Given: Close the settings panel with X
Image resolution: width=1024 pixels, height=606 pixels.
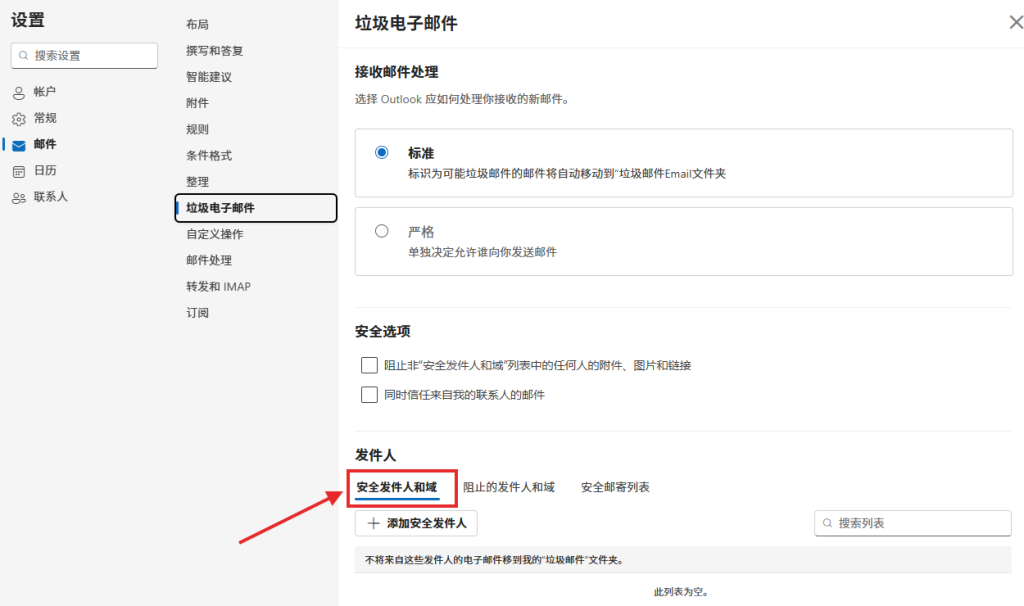Looking at the screenshot, I should tap(1016, 23).
